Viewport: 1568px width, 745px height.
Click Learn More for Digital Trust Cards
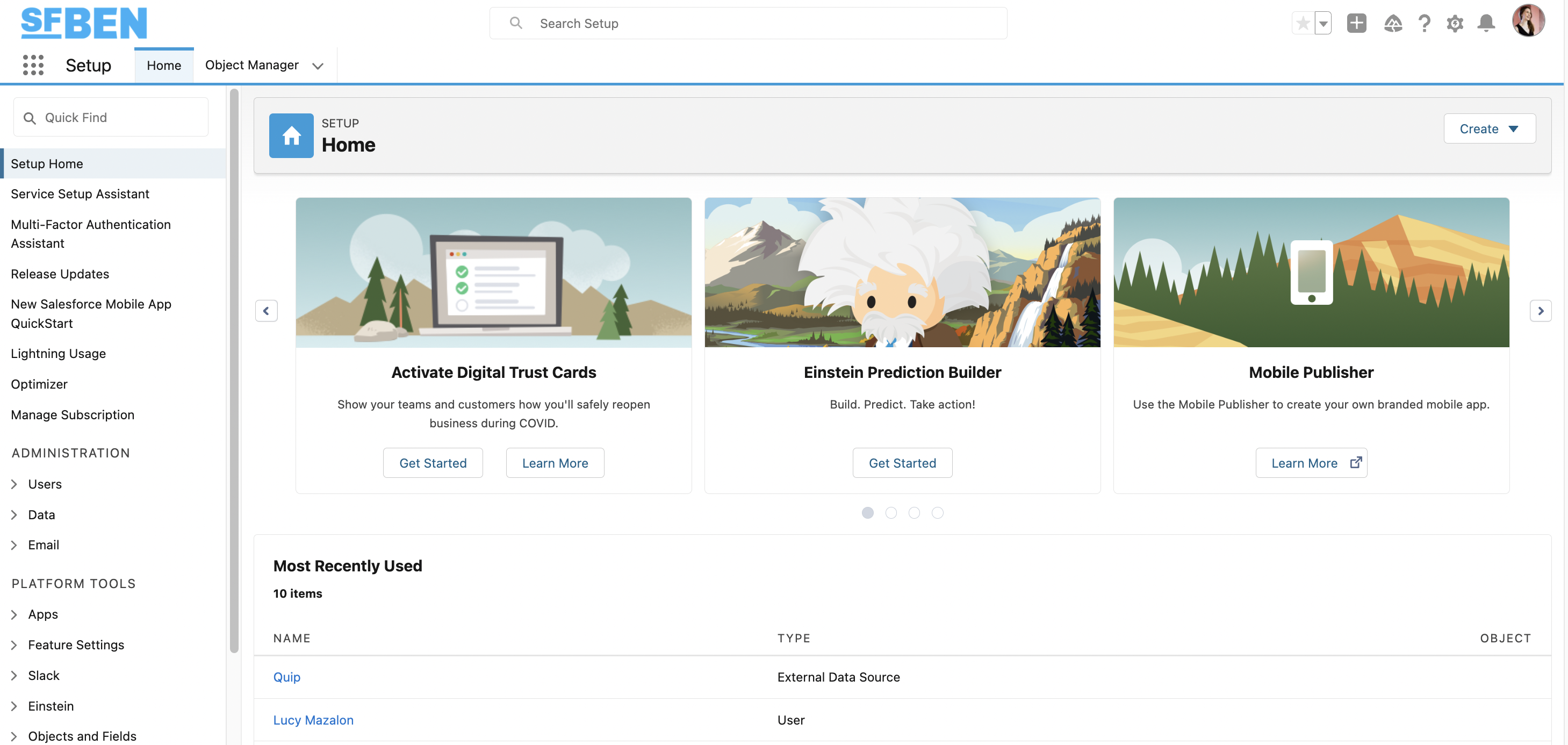pos(555,463)
